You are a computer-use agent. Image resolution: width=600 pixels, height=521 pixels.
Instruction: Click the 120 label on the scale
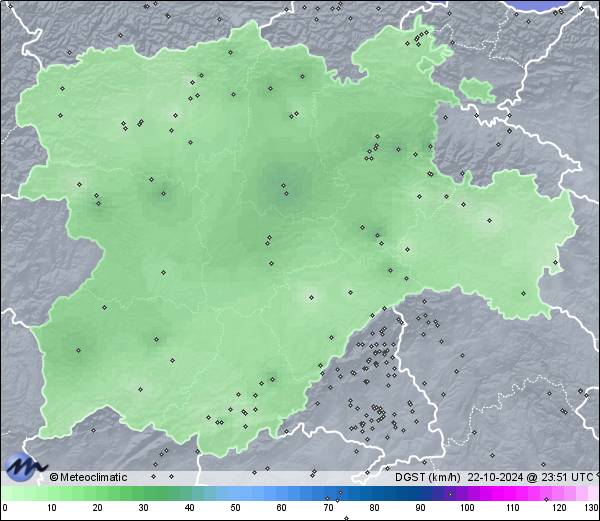coord(559,508)
